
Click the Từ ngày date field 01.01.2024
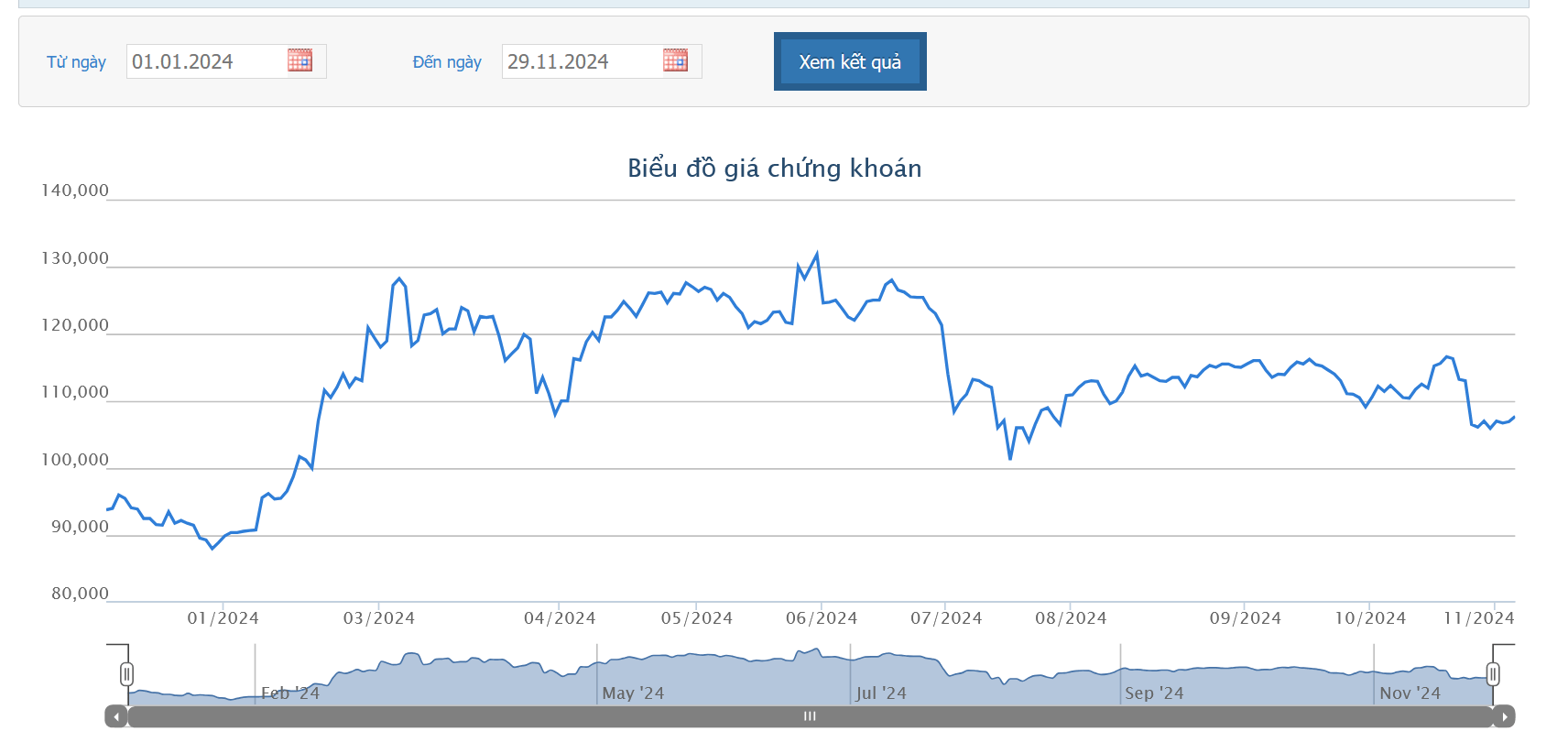(x=226, y=61)
